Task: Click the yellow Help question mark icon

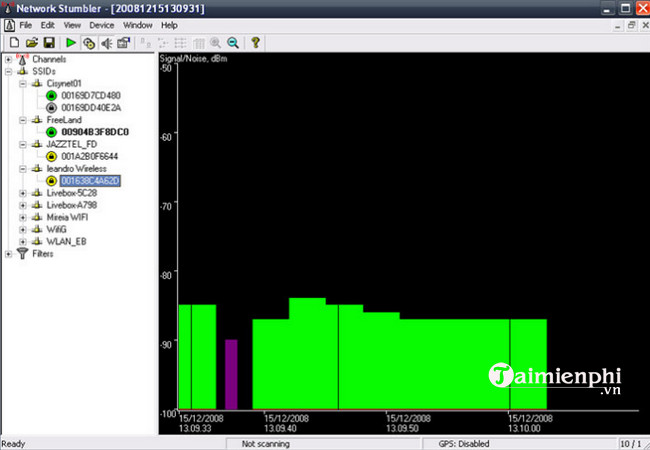Action: tap(256, 43)
